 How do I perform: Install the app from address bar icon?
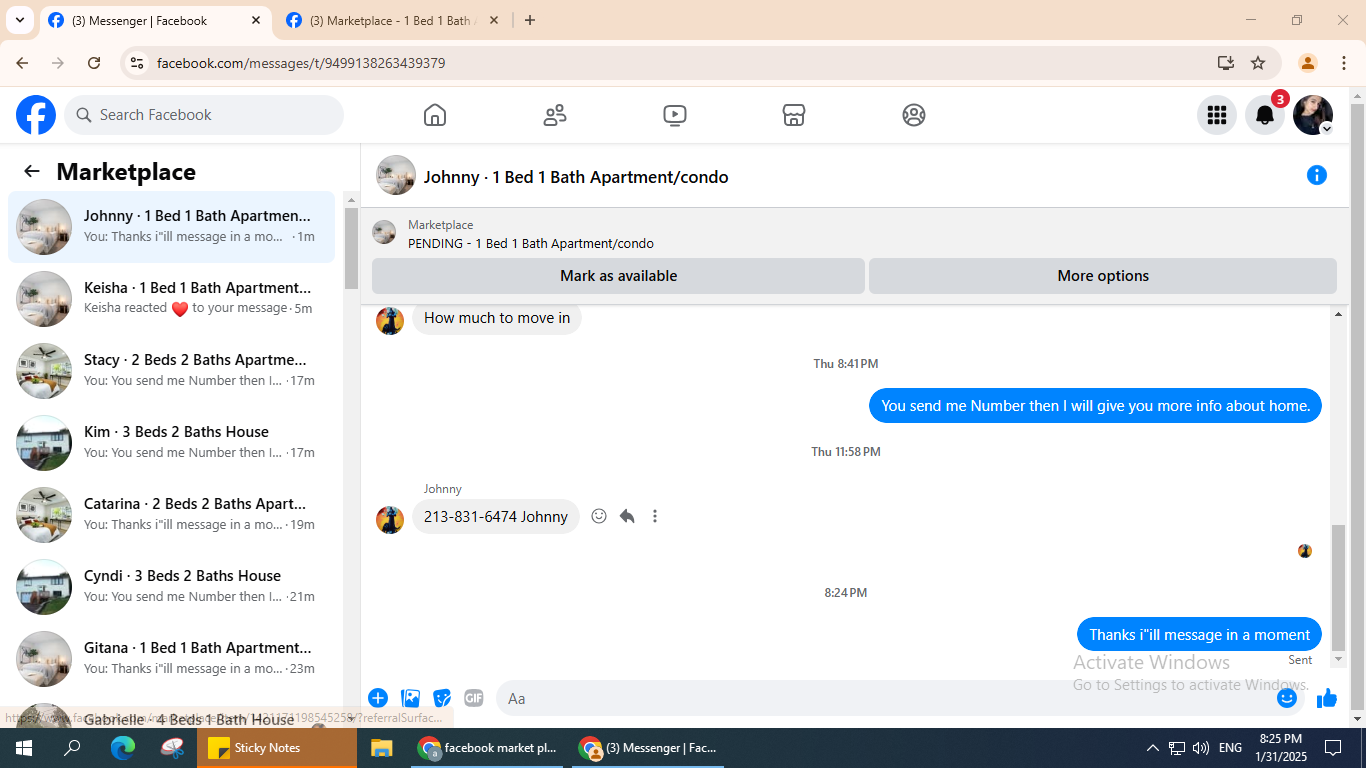[x=1226, y=63]
